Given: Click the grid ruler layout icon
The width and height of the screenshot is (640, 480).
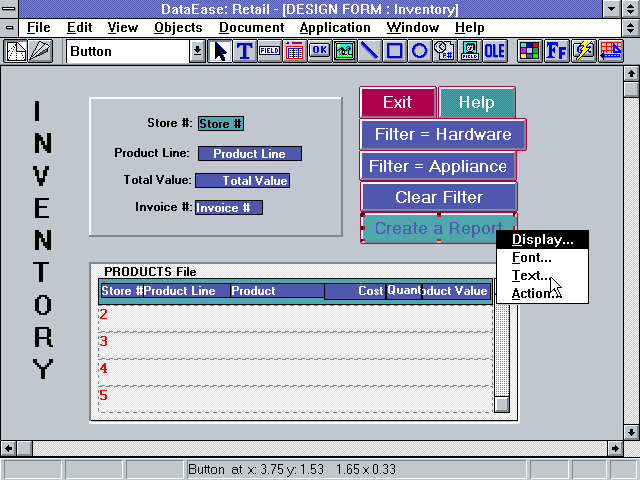Looking at the screenshot, I should 611,51.
